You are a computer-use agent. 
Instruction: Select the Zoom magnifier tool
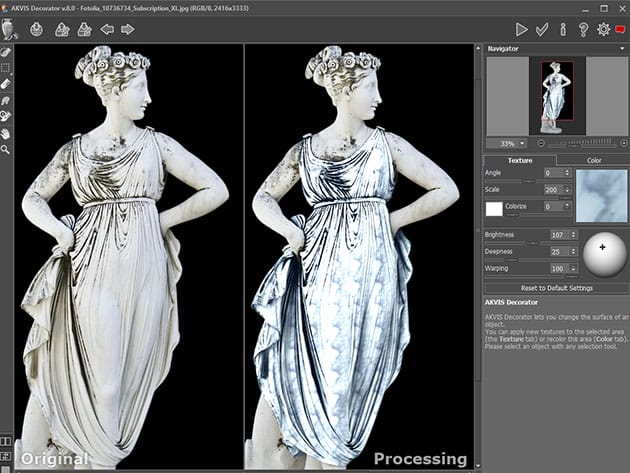point(6,149)
